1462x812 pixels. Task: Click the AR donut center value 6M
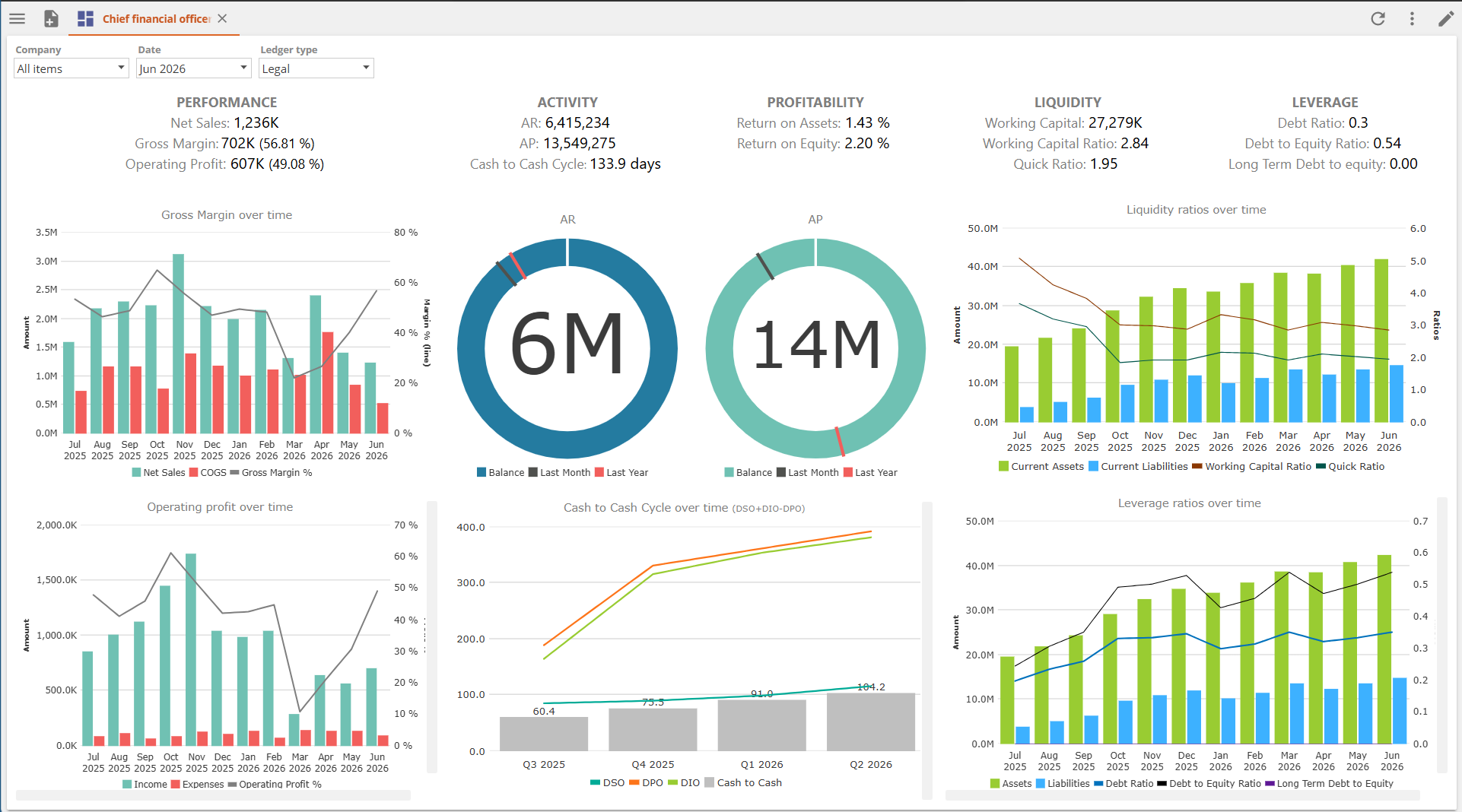(x=567, y=346)
